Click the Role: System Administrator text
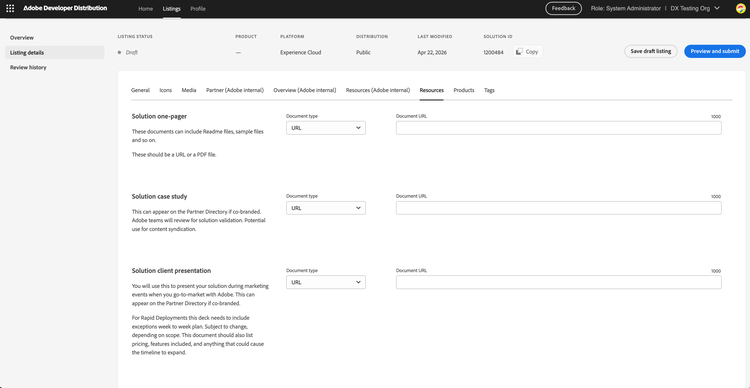The image size is (750, 388). [x=626, y=9]
